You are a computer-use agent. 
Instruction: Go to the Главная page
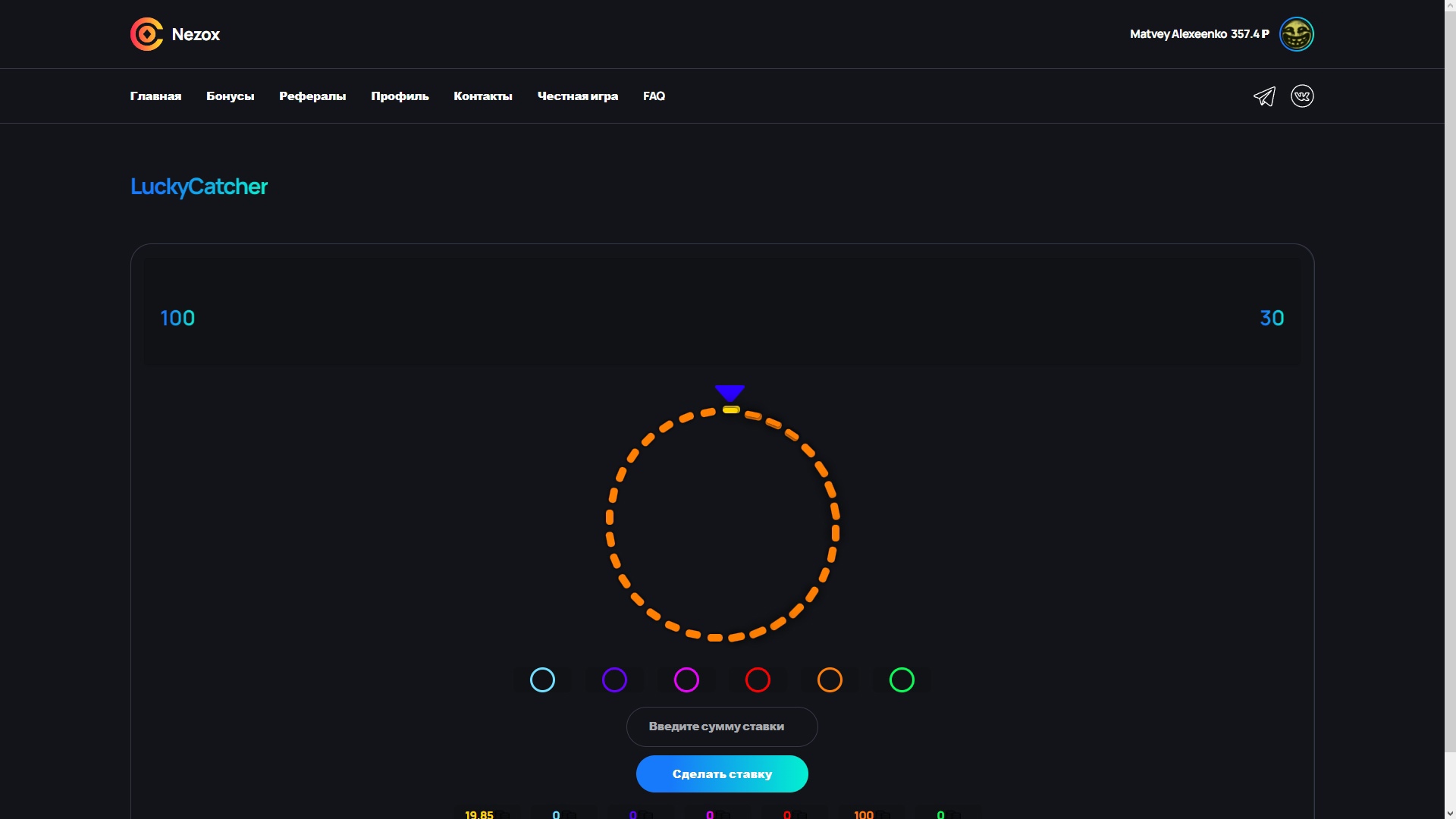tap(155, 96)
